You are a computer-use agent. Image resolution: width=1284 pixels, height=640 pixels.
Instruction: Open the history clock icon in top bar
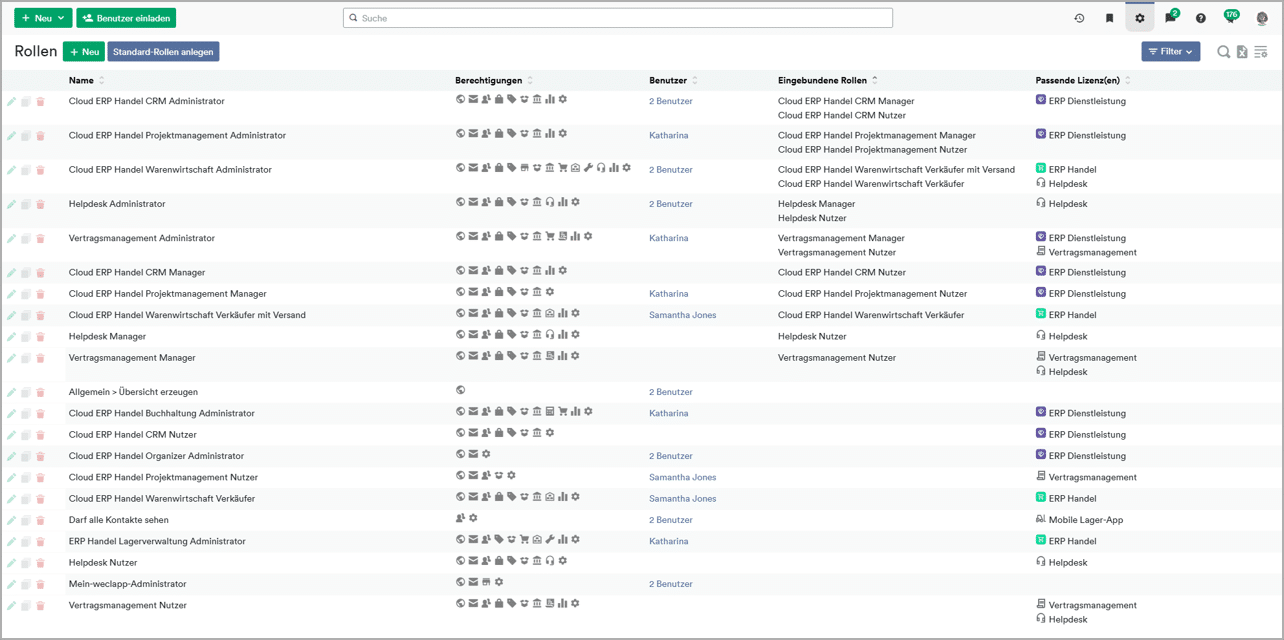pyautogui.click(x=1079, y=18)
